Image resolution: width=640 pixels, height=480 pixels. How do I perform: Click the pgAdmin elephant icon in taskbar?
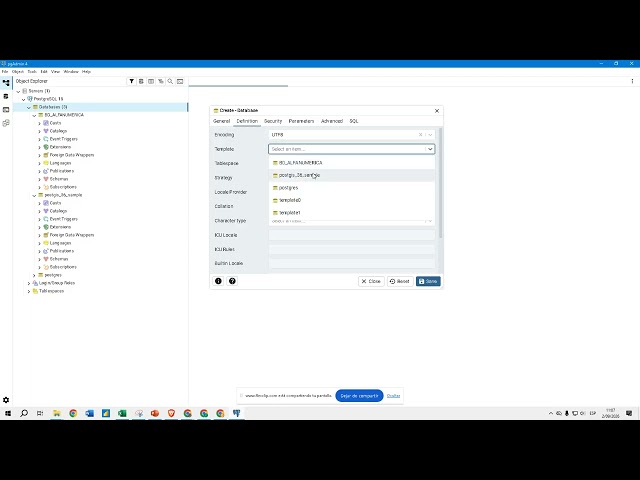click(236, 413)
